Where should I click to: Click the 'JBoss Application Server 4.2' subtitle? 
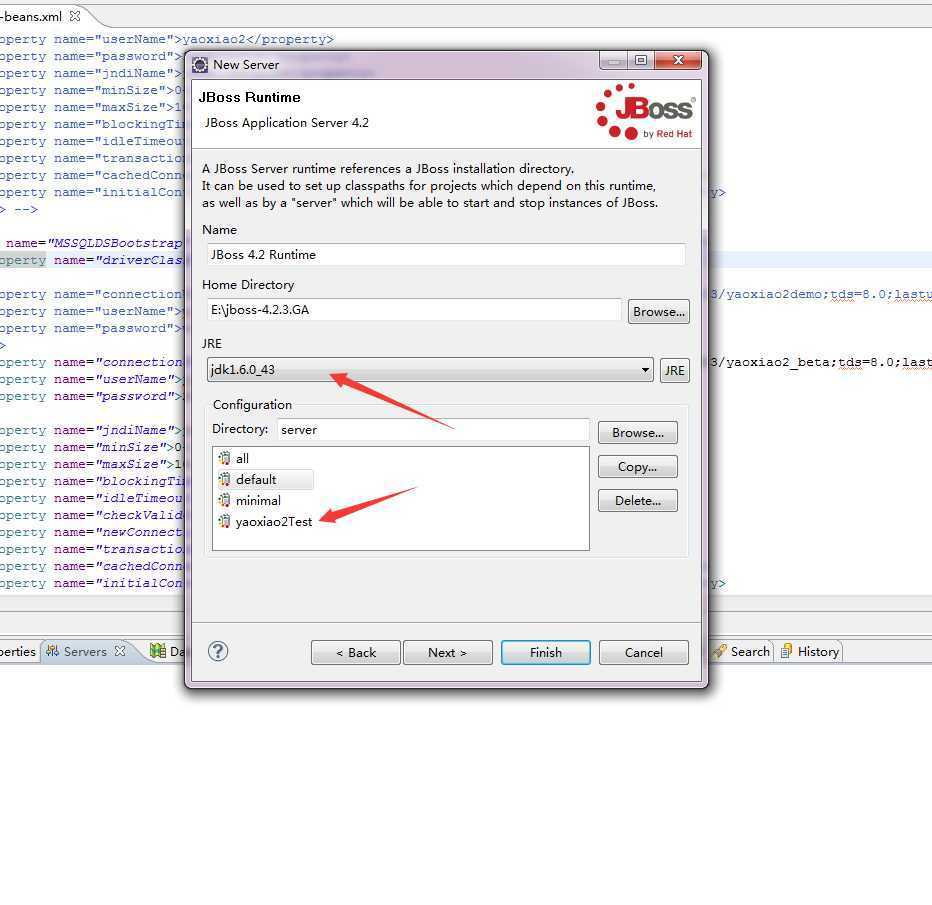(286, 122)
